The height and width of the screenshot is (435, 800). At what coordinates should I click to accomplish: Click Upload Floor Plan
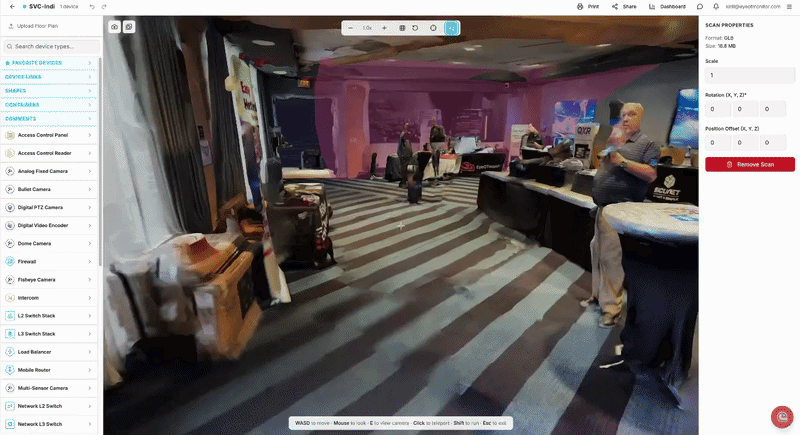tap(33, 26)
